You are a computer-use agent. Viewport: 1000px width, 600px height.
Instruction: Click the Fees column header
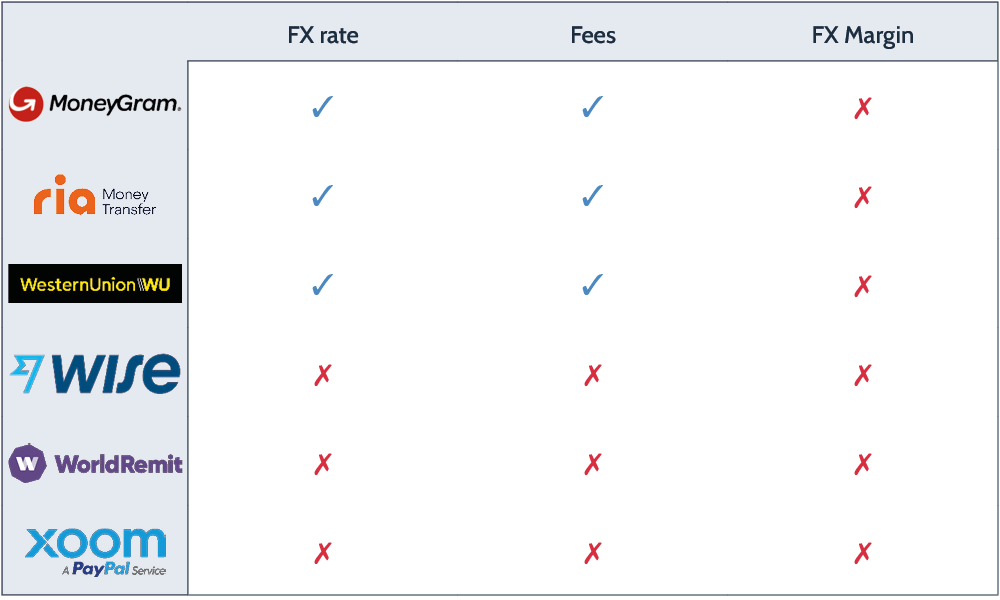point(593,36)
